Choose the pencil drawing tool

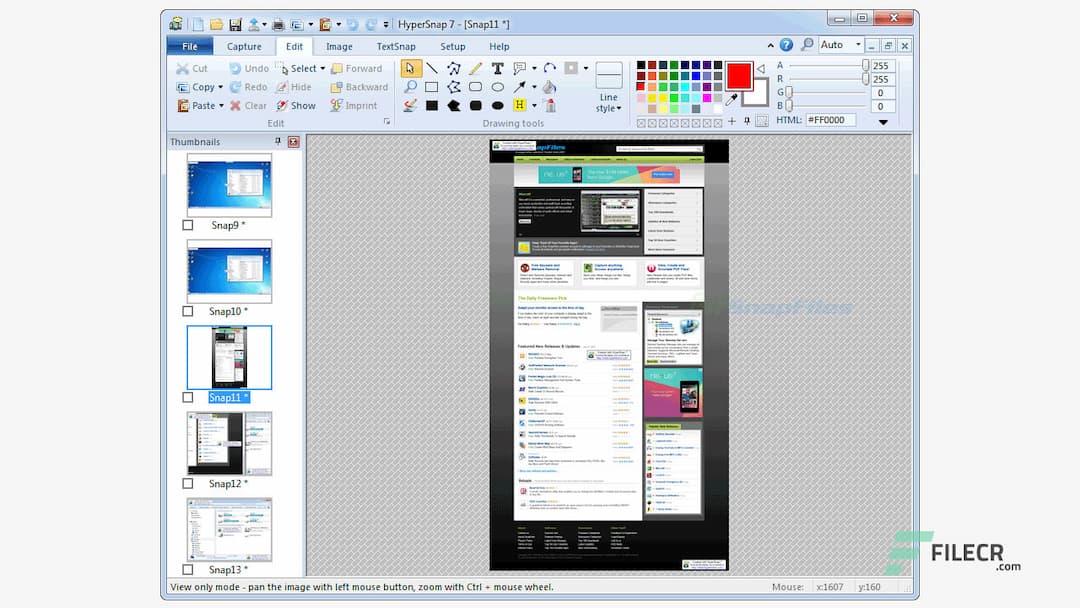click(x=476, y=68)
